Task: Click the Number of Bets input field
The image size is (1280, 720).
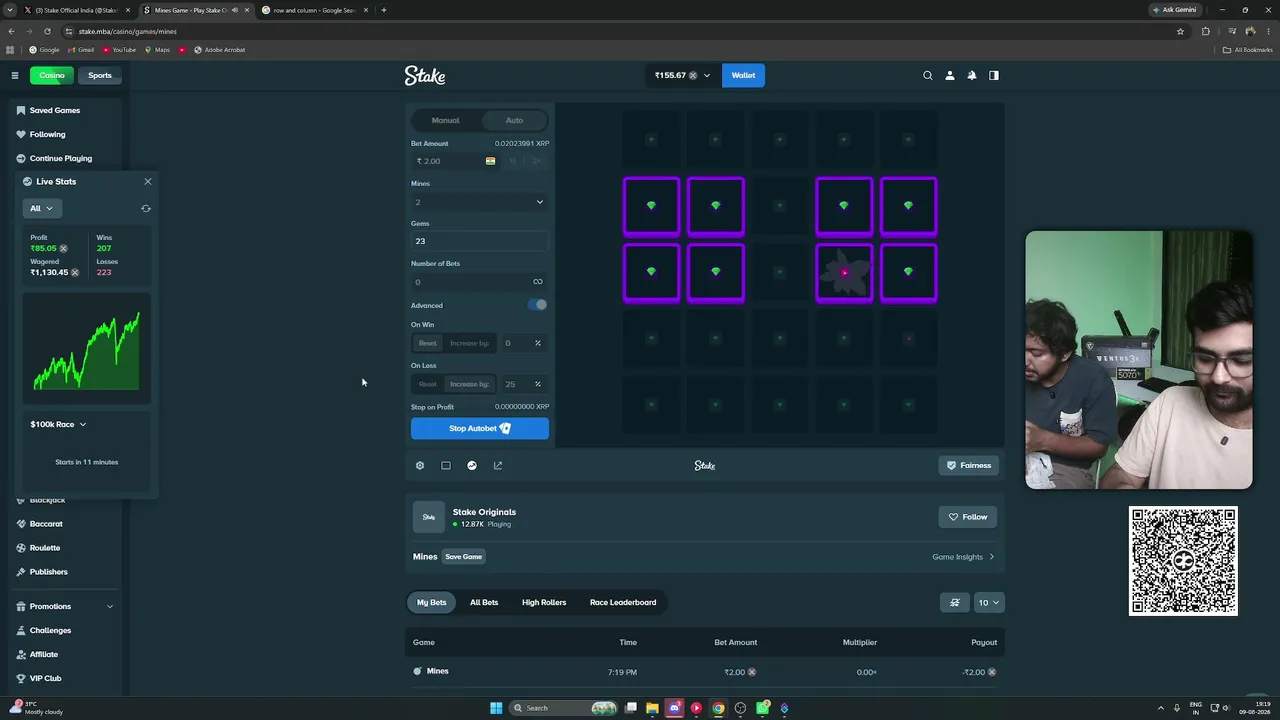Action: pyautogui.click(x=480, y=282)
